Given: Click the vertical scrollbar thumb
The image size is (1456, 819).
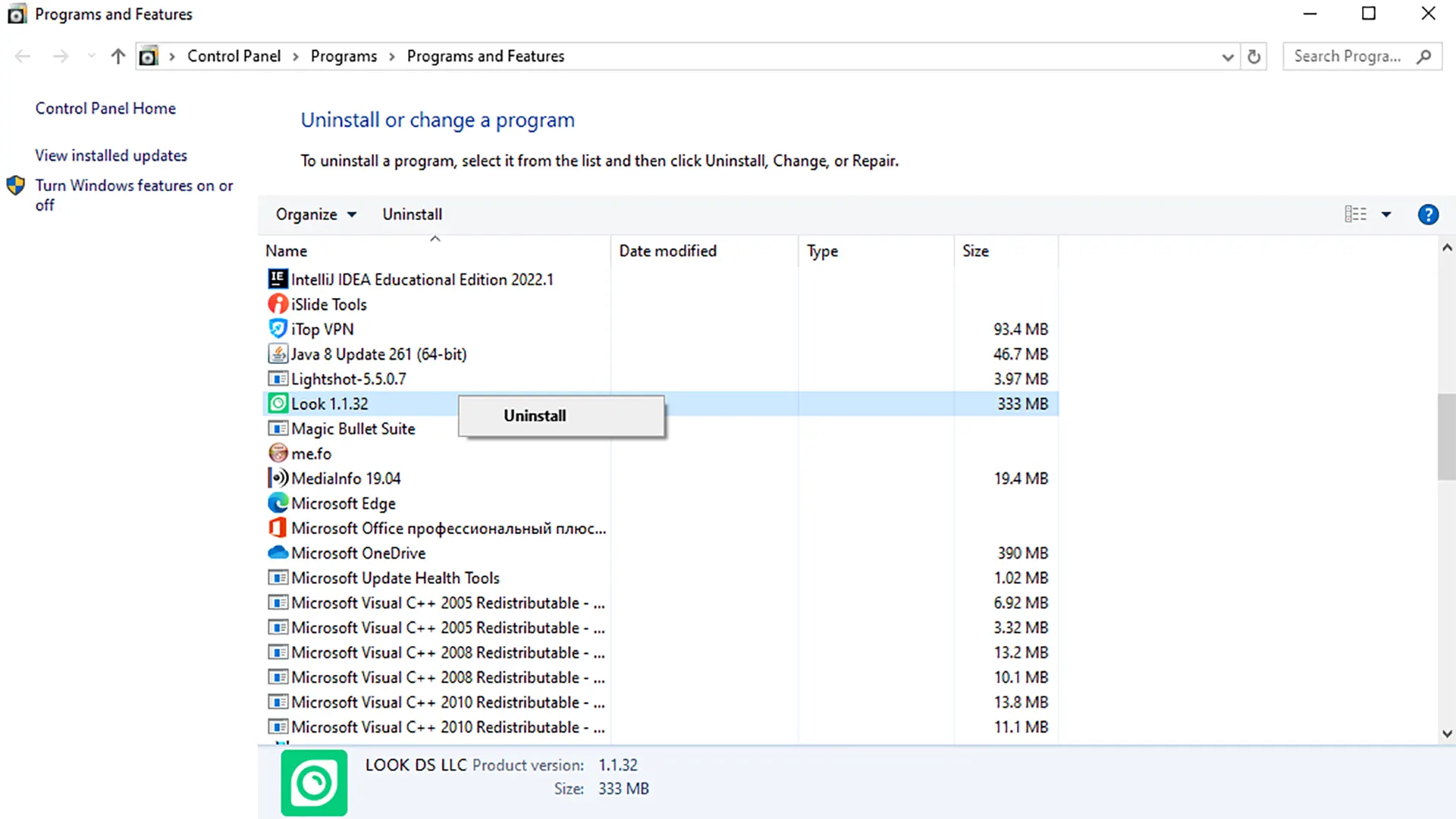Looking at the screenshot, I should 1447,437.
